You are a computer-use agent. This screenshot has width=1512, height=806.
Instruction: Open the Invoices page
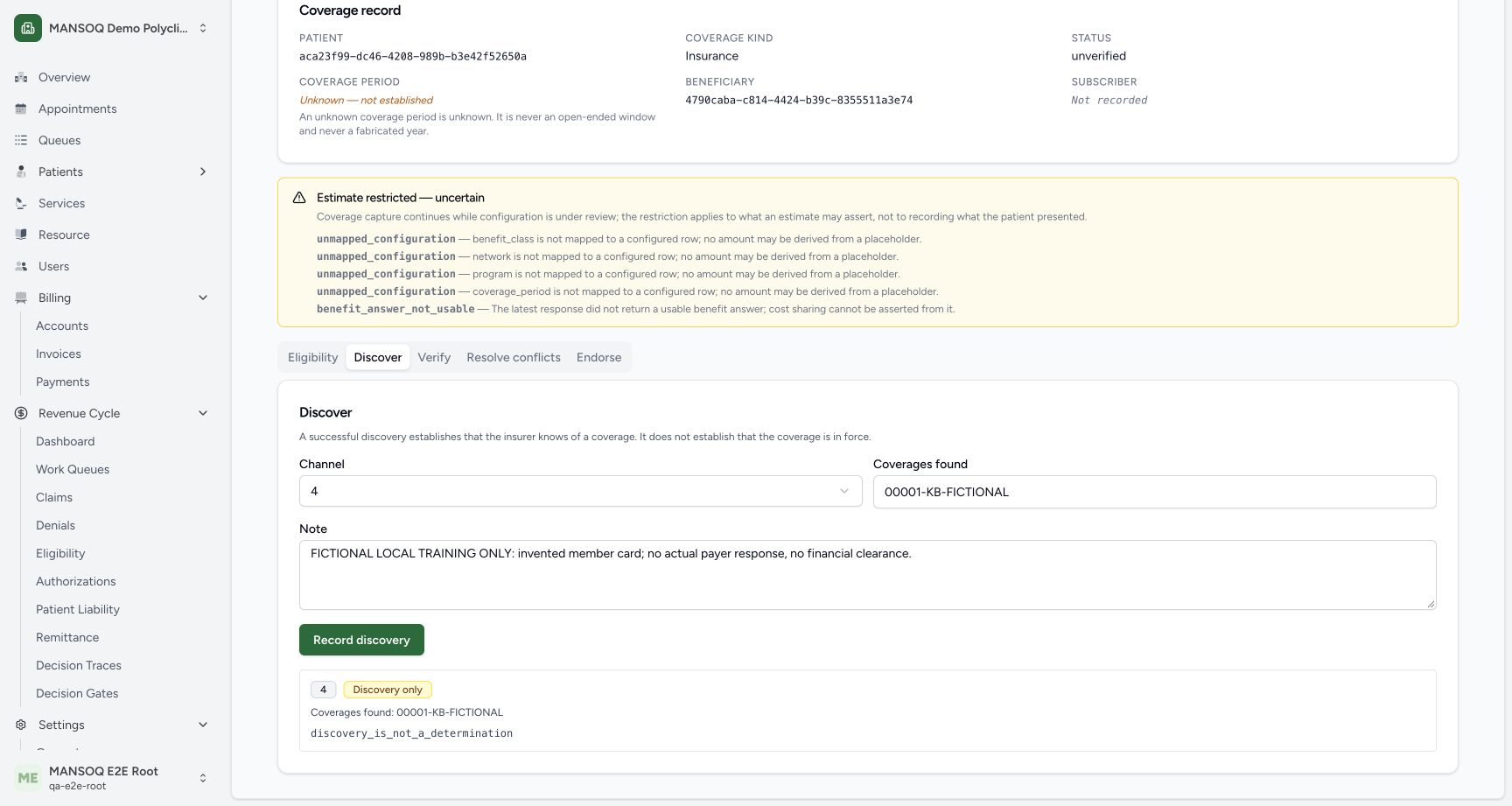[59, 354]
